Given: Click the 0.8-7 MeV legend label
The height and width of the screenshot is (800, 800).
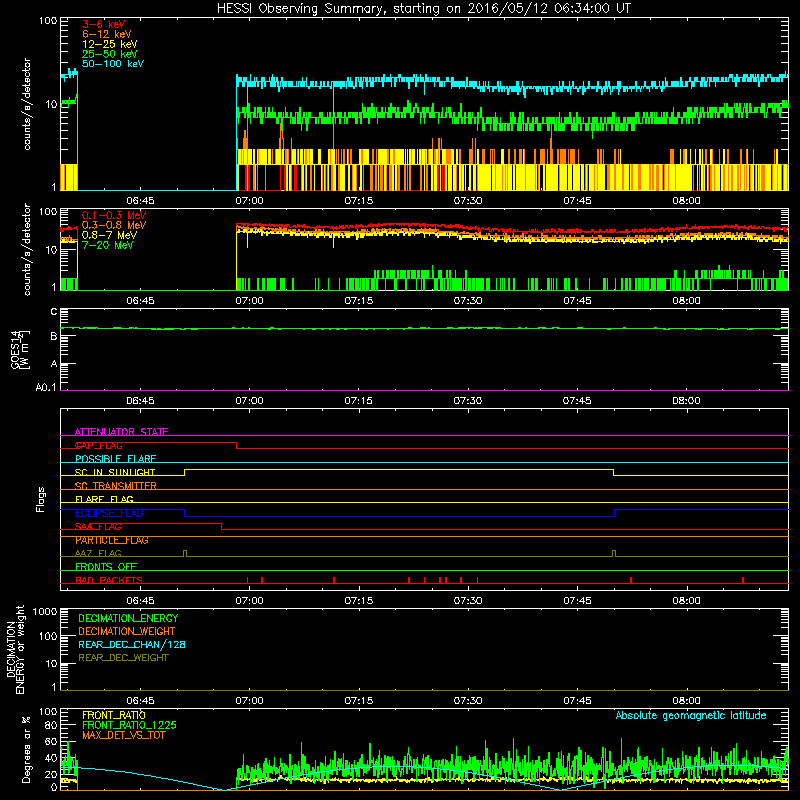Looking at the screenshot, I should tap(109, 235).
